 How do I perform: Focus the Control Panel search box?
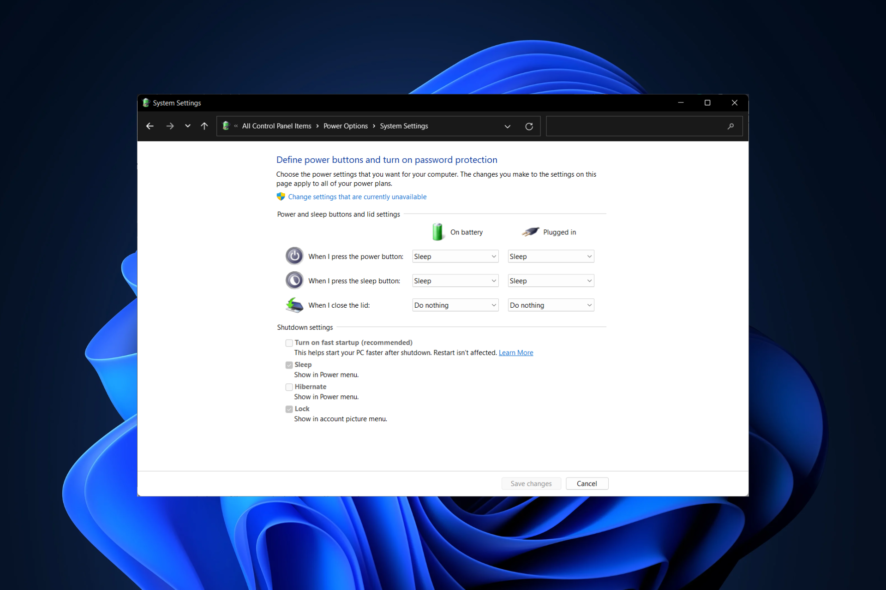tap(644, 127)
